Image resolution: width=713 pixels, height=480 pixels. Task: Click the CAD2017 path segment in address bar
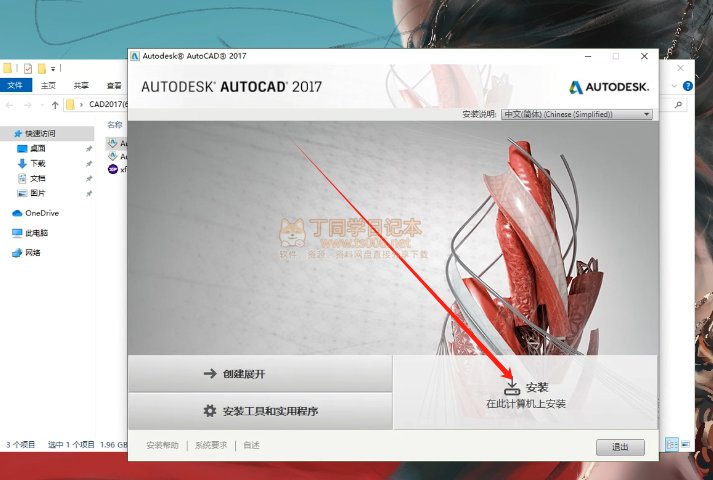click(108, 105)
